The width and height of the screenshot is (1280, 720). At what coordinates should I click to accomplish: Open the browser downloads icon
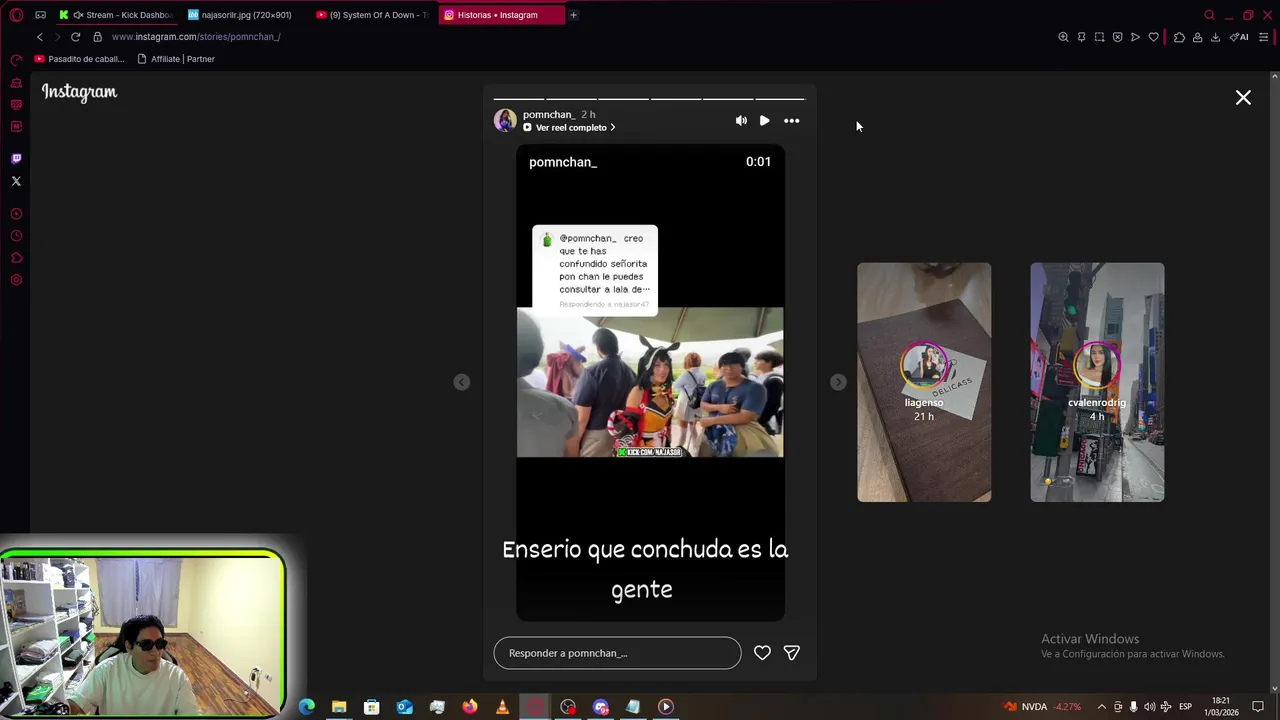[1215, 37]
